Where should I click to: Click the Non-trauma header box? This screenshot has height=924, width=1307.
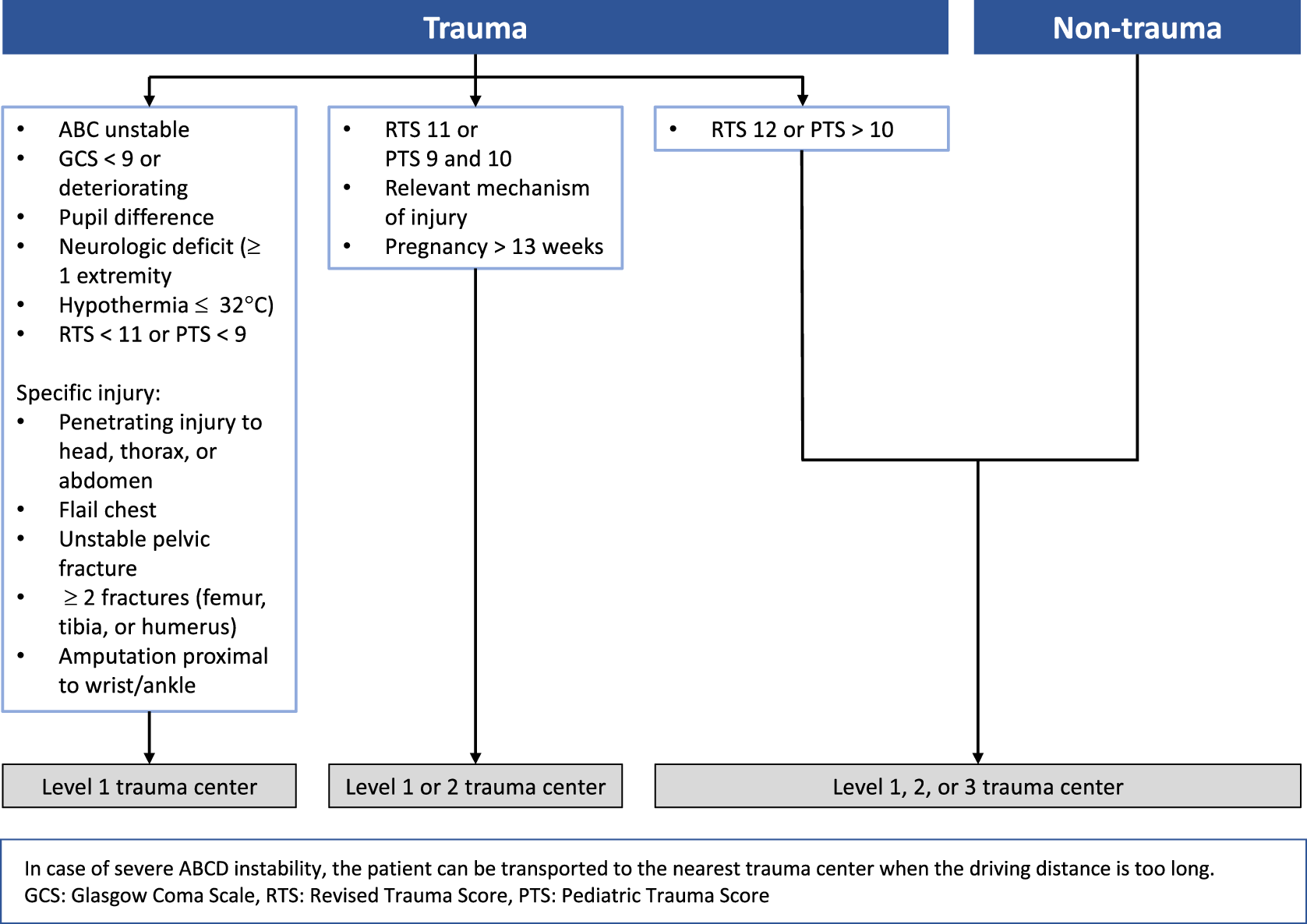coord(1137,27)
